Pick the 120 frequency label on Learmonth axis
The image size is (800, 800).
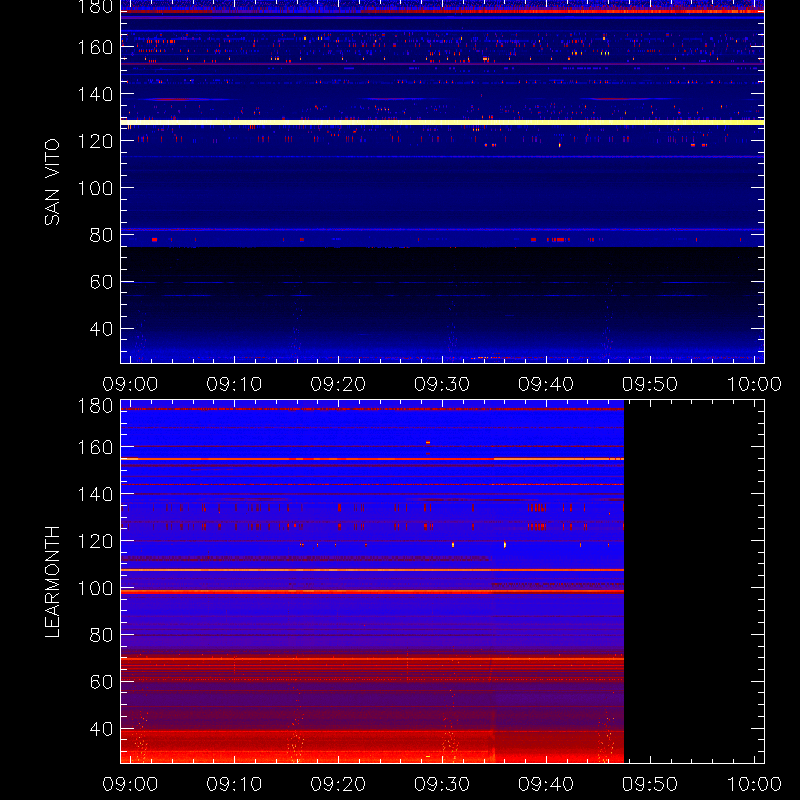click(95, 541)
